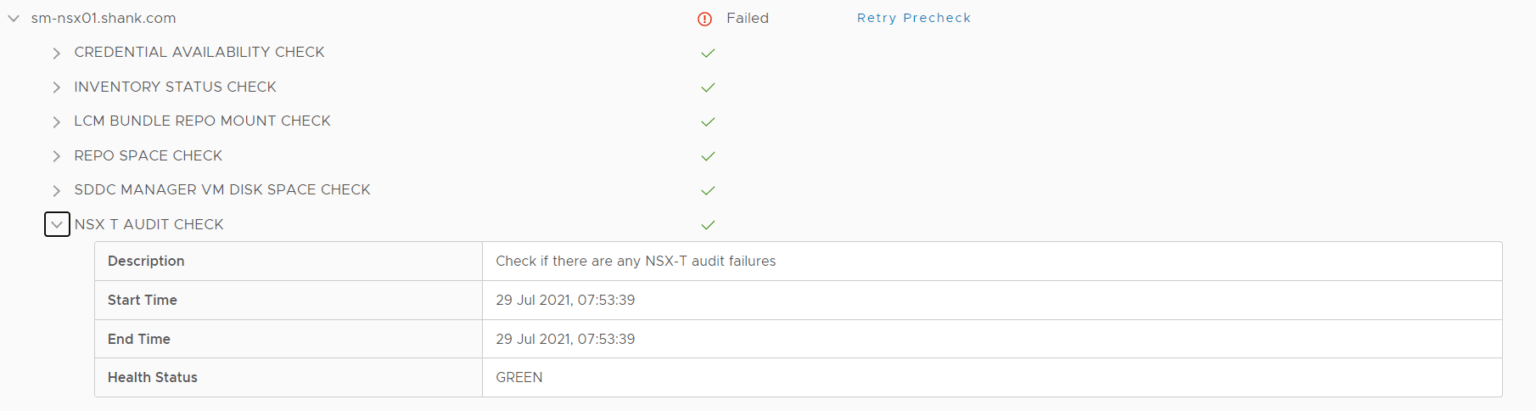
Task: Click the Repo Space Check green checkmark
Action: tap(708, 156)
